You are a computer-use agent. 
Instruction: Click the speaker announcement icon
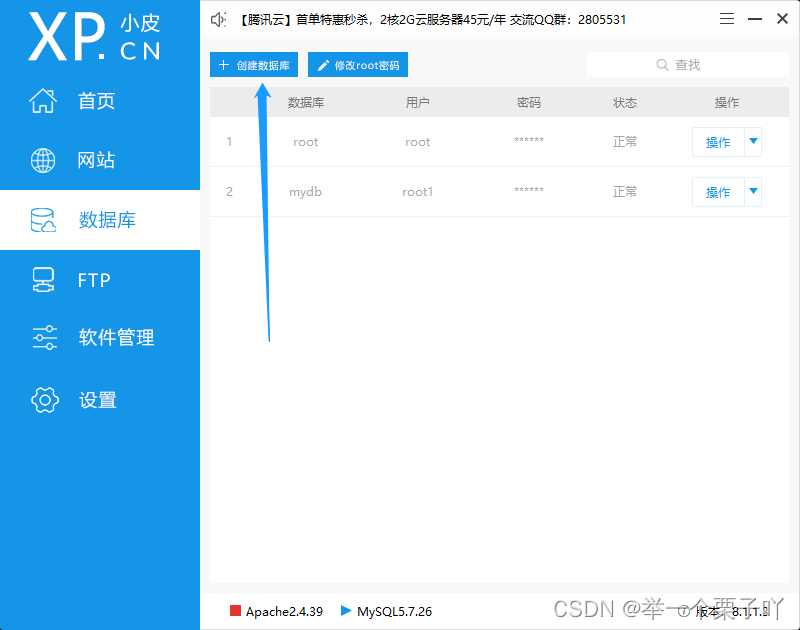pyautogui.click(x=218, y=18)
